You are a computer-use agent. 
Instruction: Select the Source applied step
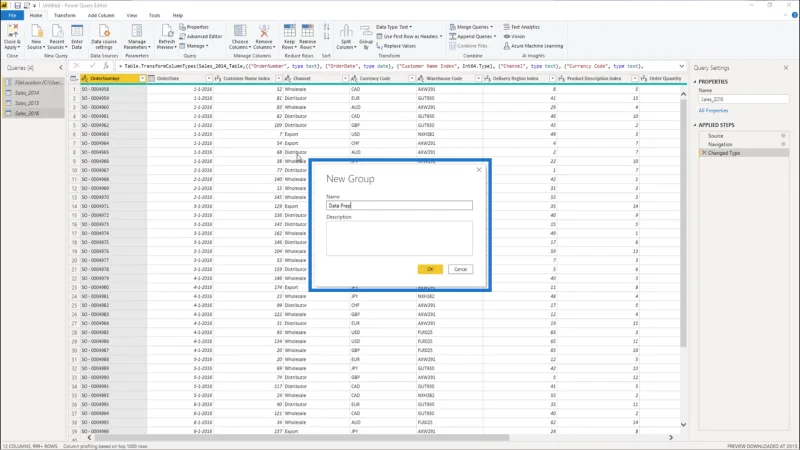click(743, 136)
